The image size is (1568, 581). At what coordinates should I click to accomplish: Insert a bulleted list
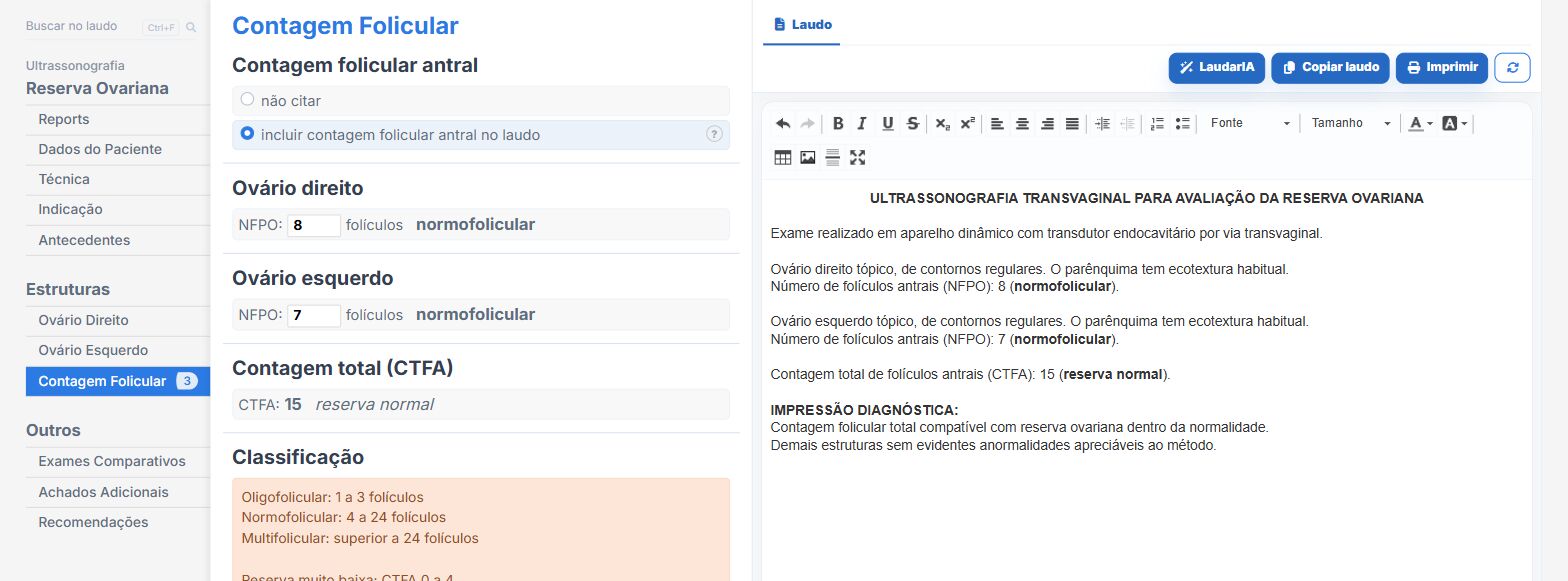[1183, 123]
